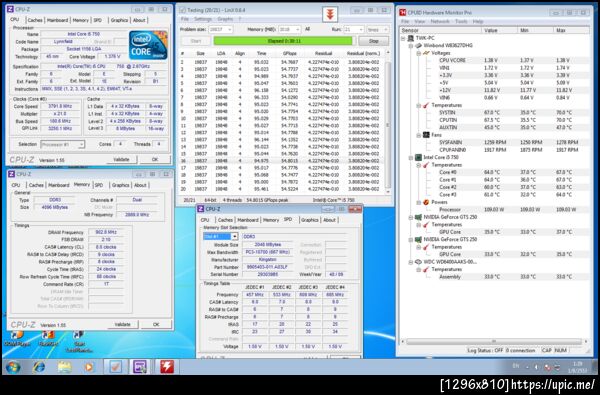The width and height of the screenshot is (600, 395).
Task: Collapse the Winbond W83627DHG node
Action: tap(411, 46)
